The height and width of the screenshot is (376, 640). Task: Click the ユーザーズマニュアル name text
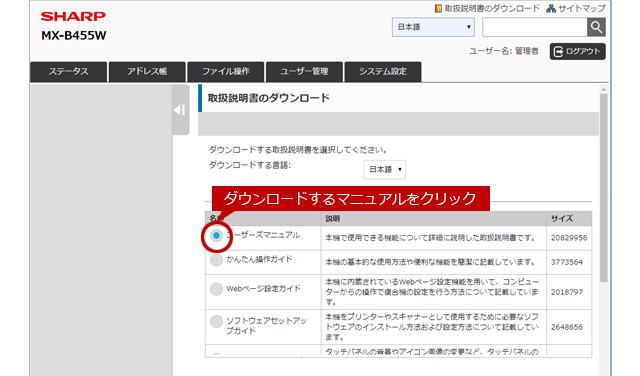pyautogui.click(x=263, y=235)
